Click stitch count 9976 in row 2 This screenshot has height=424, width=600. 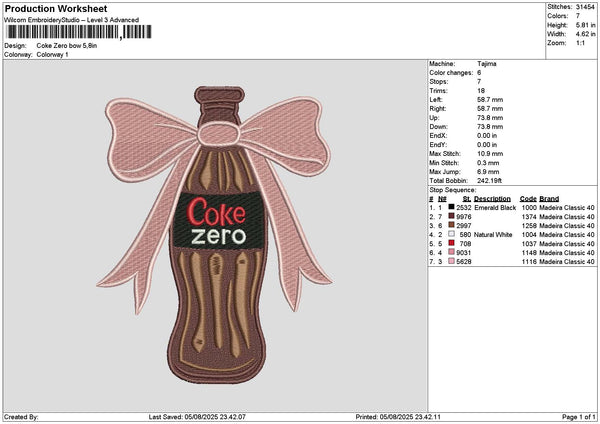pos(464,217)
